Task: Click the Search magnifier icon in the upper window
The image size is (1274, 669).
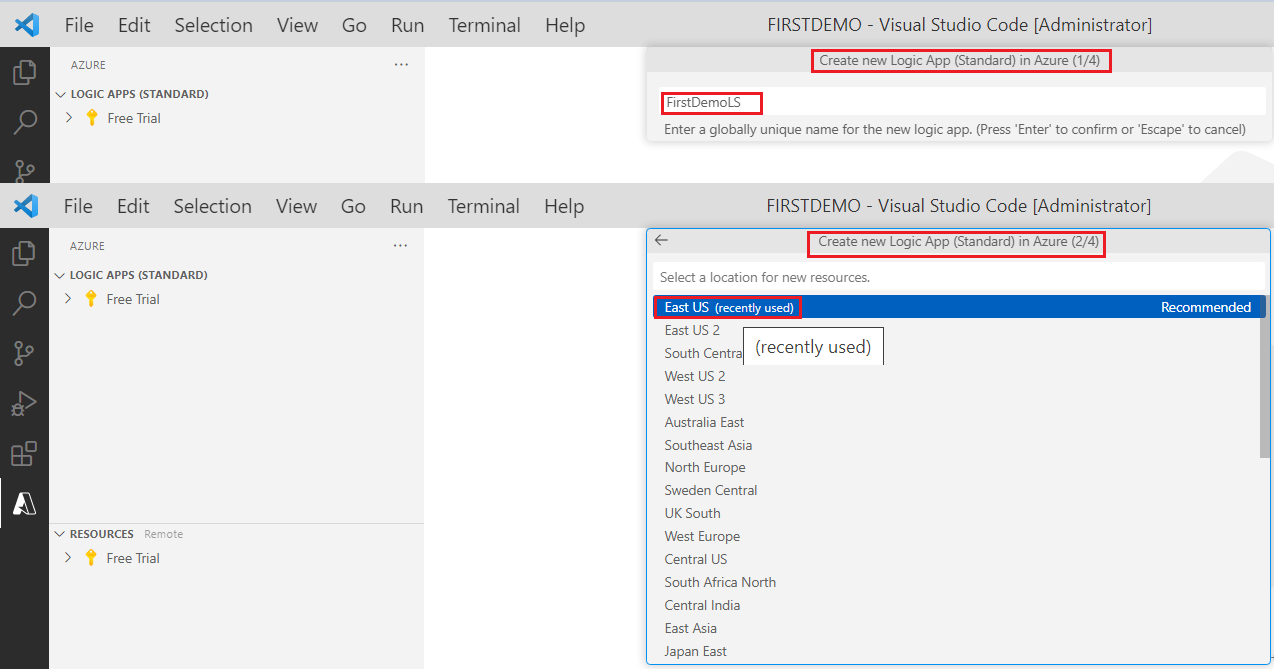Action: click(x=24, y=122)
